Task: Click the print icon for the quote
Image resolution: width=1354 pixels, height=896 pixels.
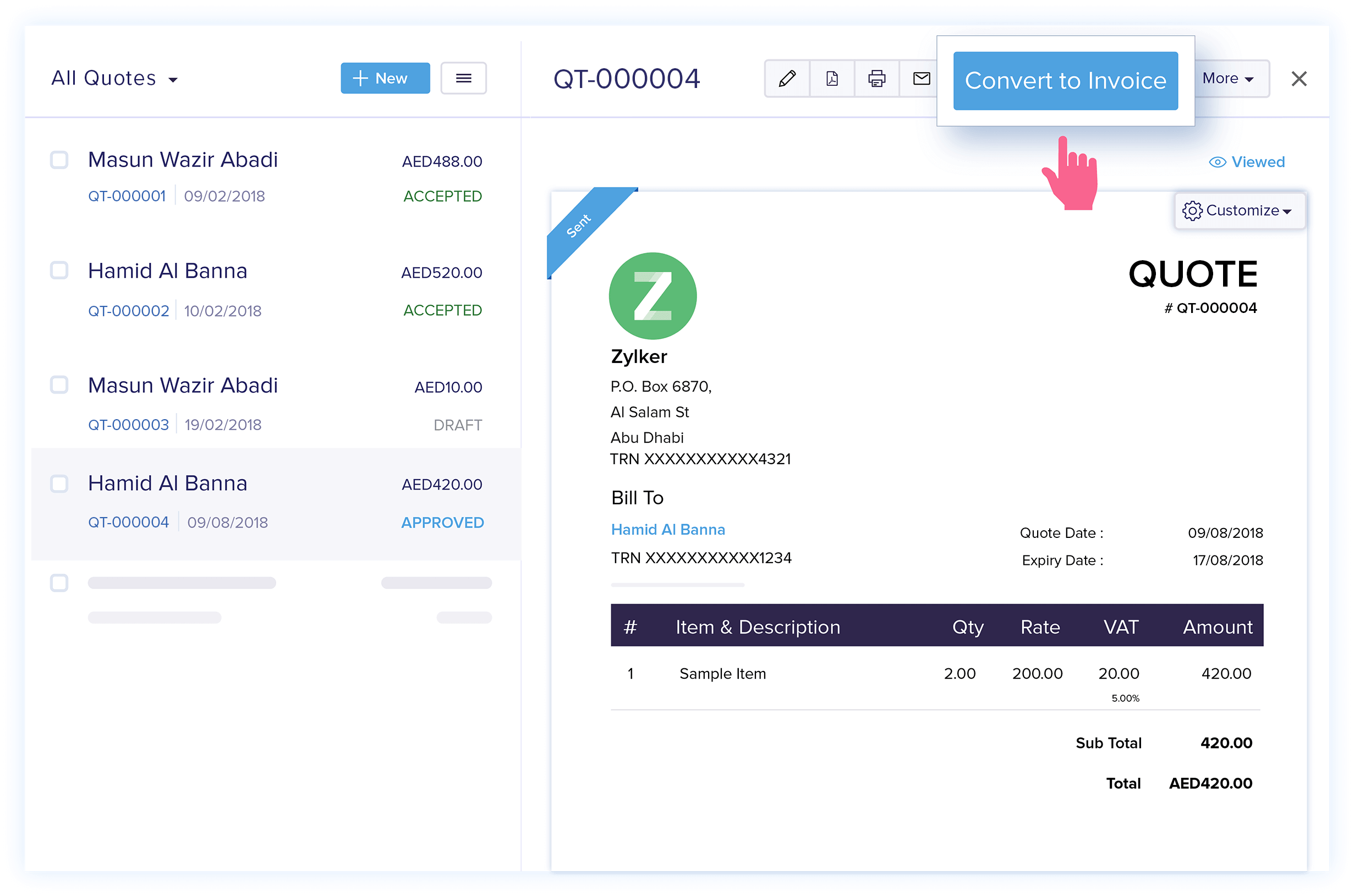Action: 876,79
